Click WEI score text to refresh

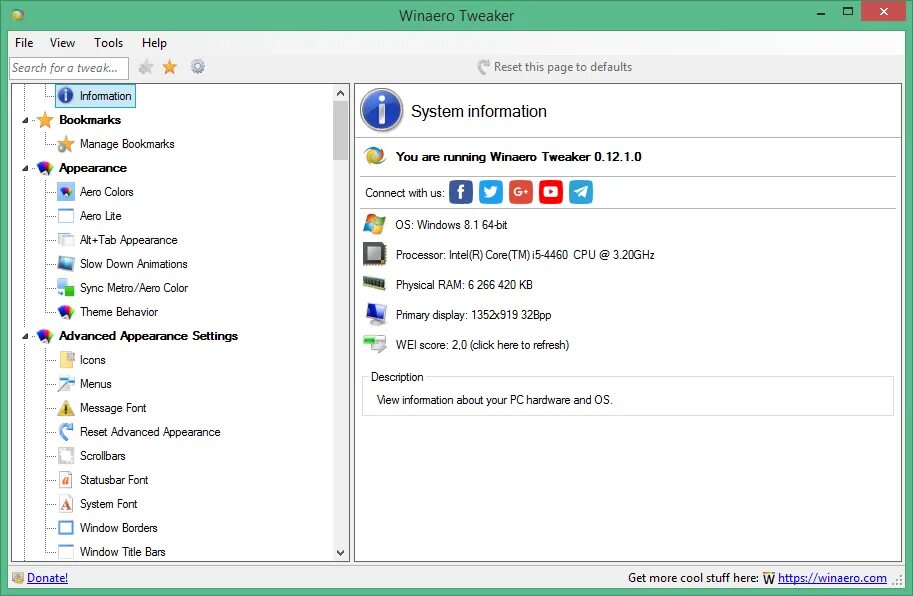coord(482,345)
